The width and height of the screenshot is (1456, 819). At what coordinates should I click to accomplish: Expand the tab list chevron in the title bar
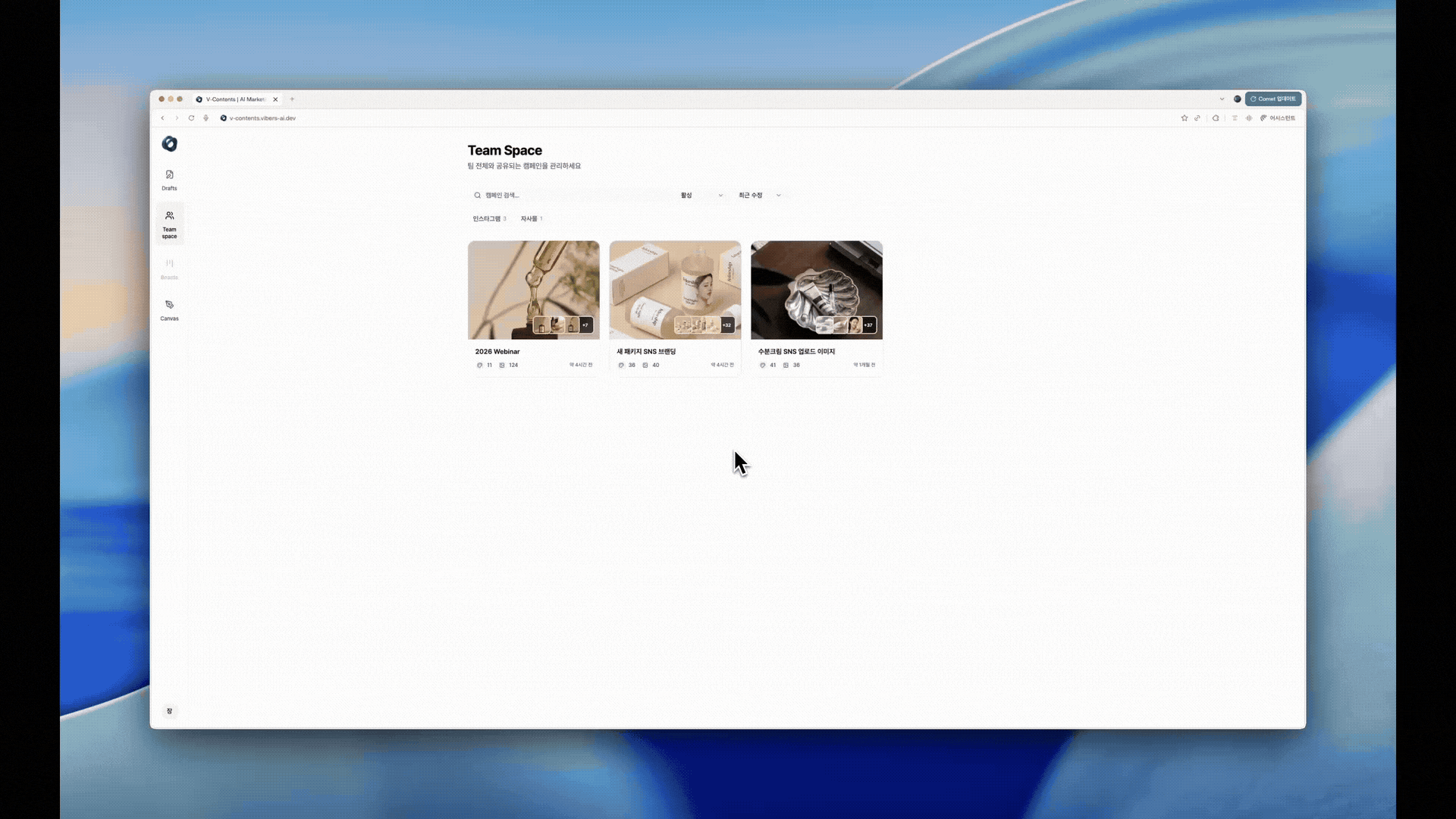tap(1222, 99)
